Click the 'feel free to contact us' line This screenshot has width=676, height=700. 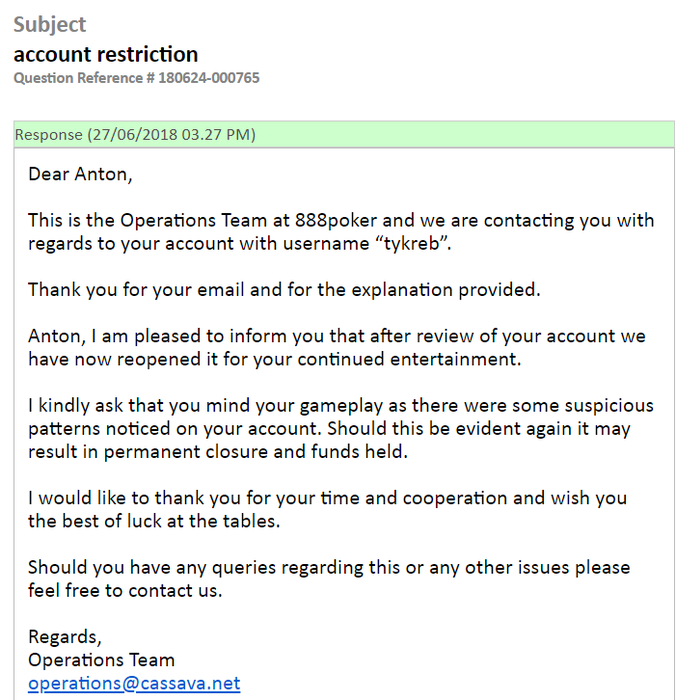click(x=125, y=590)
